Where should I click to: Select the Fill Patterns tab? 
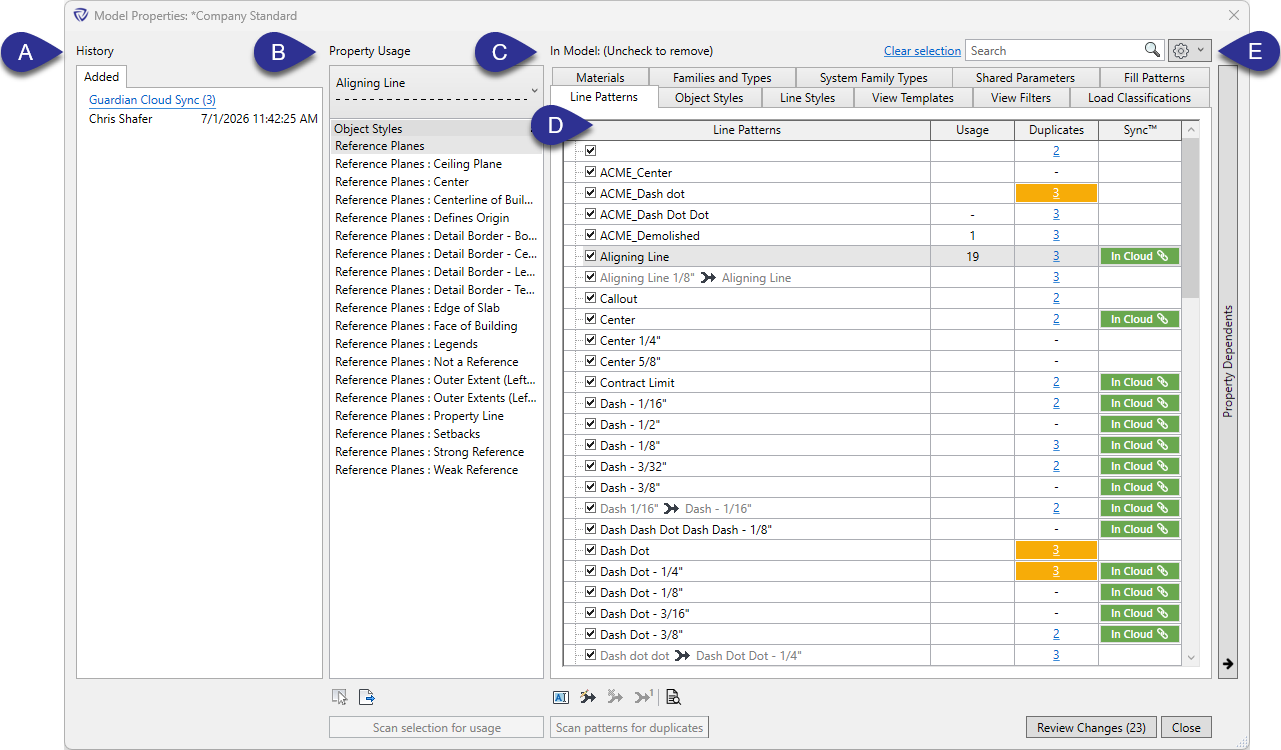pos(1154,77)
